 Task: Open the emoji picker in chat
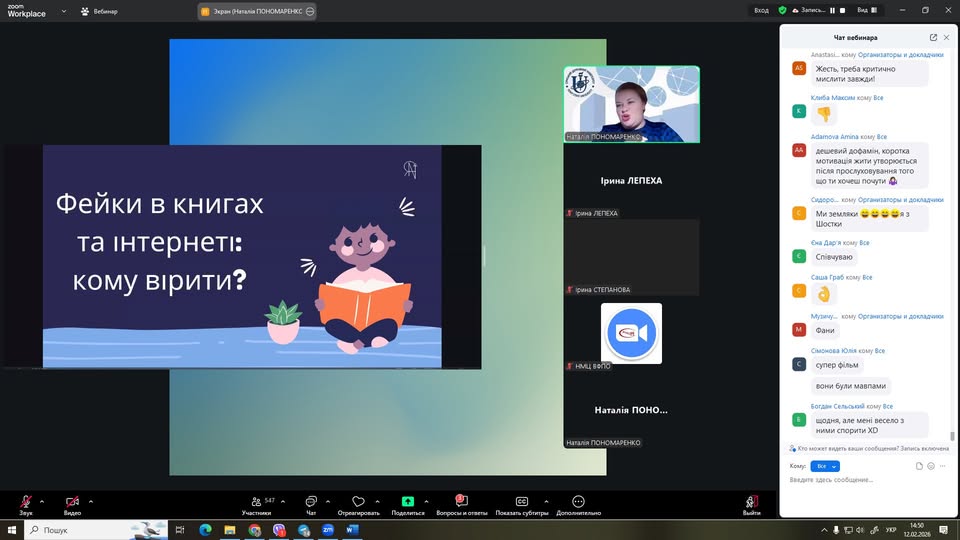pos(931,466)
